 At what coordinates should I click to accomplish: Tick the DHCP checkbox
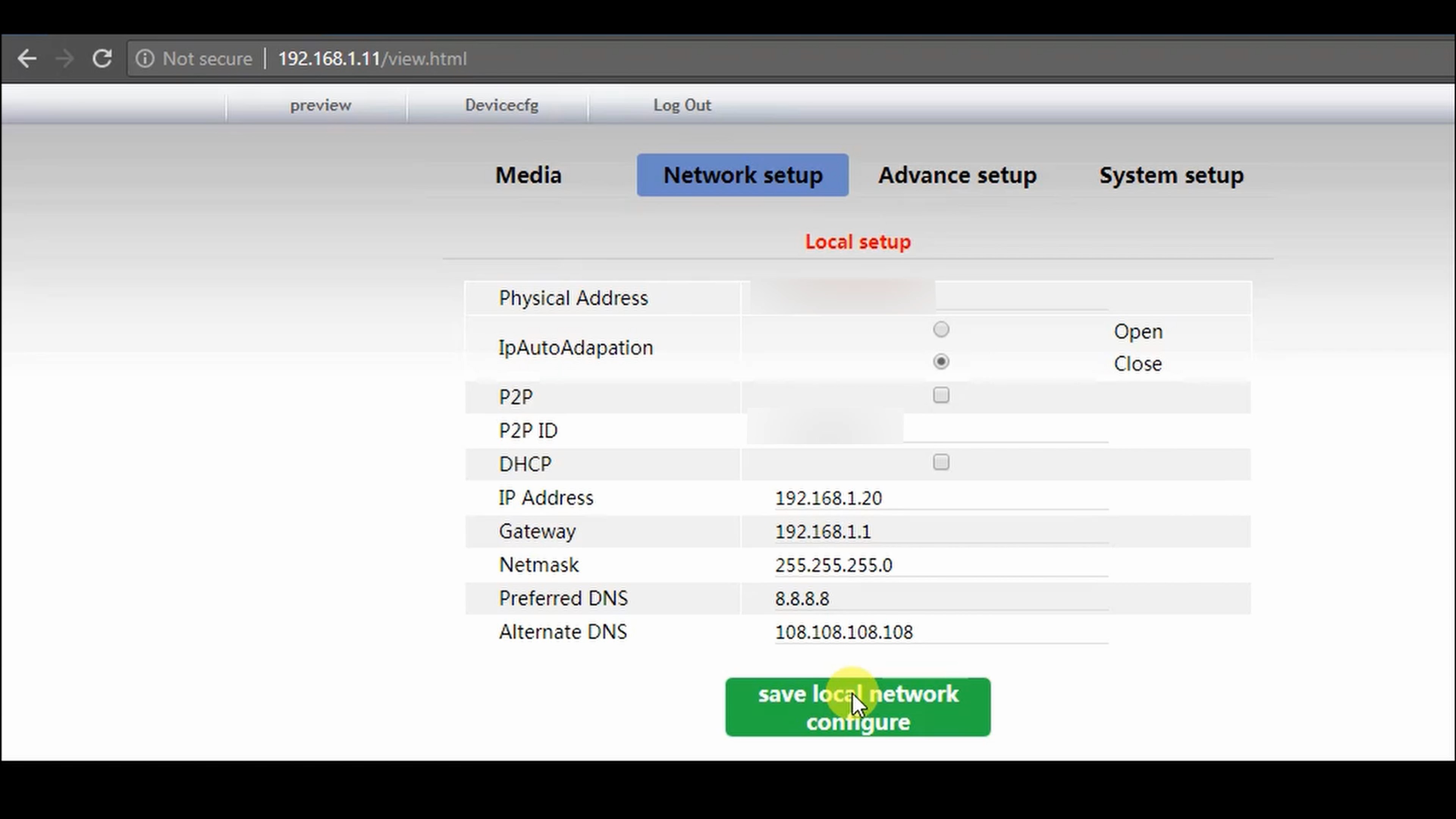coord(940,462)
